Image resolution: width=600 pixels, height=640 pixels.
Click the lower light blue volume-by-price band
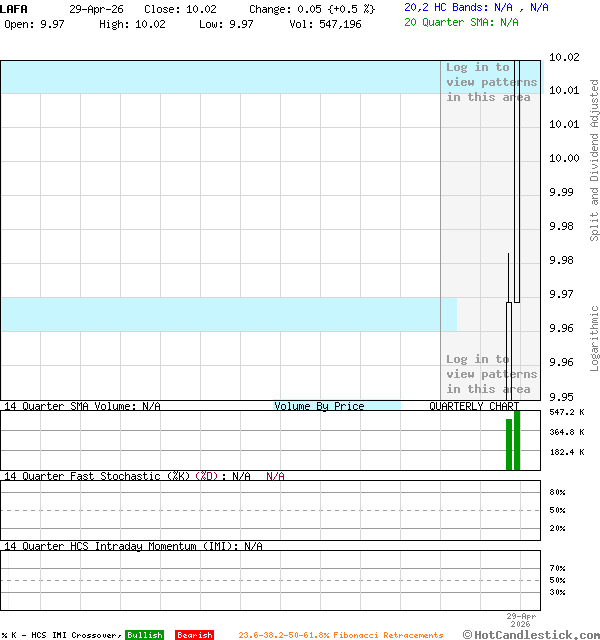tap(220, 314)
